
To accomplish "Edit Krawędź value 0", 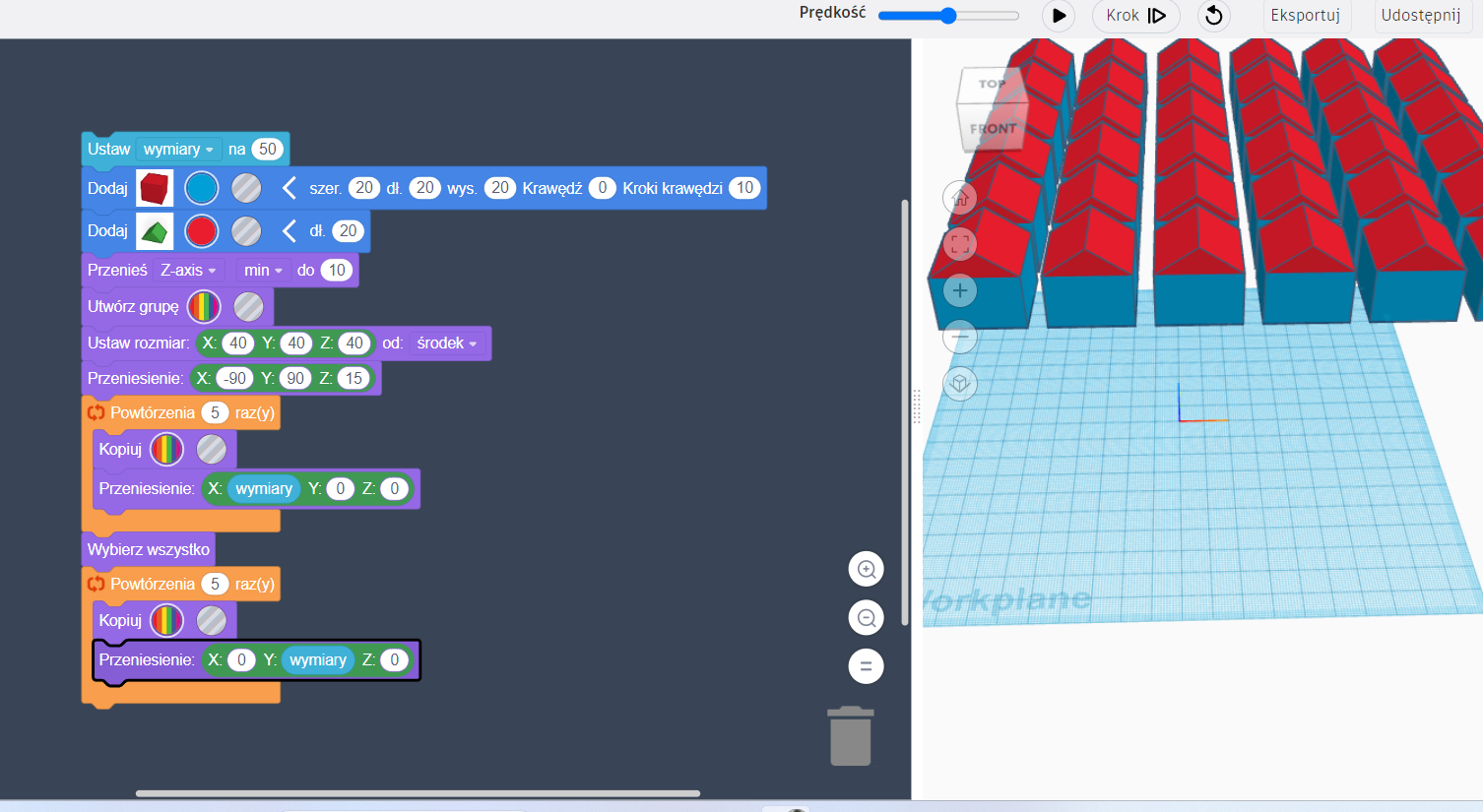I will click(x=603, y=188).
